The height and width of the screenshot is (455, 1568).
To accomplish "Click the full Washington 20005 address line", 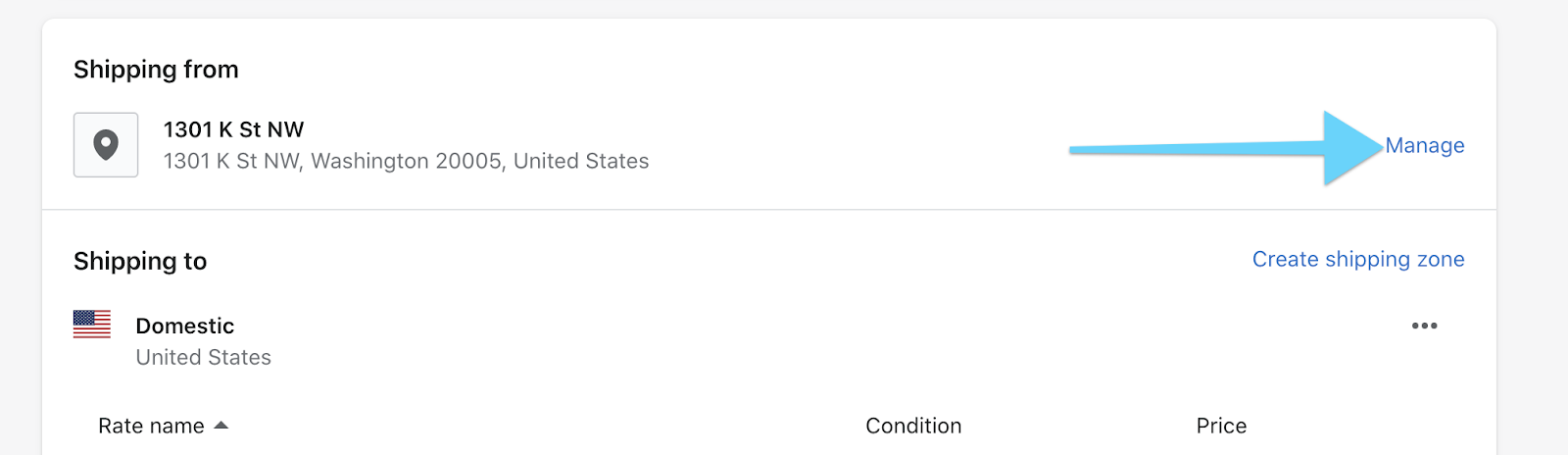I will (406, 161).
